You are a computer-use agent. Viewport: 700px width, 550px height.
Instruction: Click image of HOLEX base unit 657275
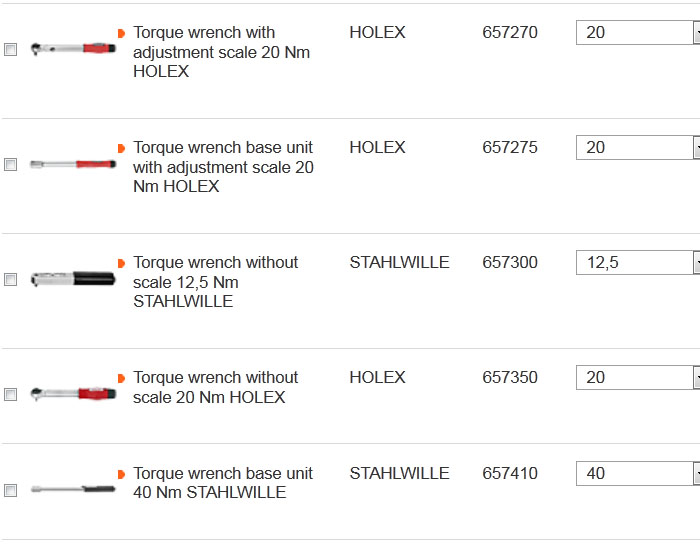73,163
